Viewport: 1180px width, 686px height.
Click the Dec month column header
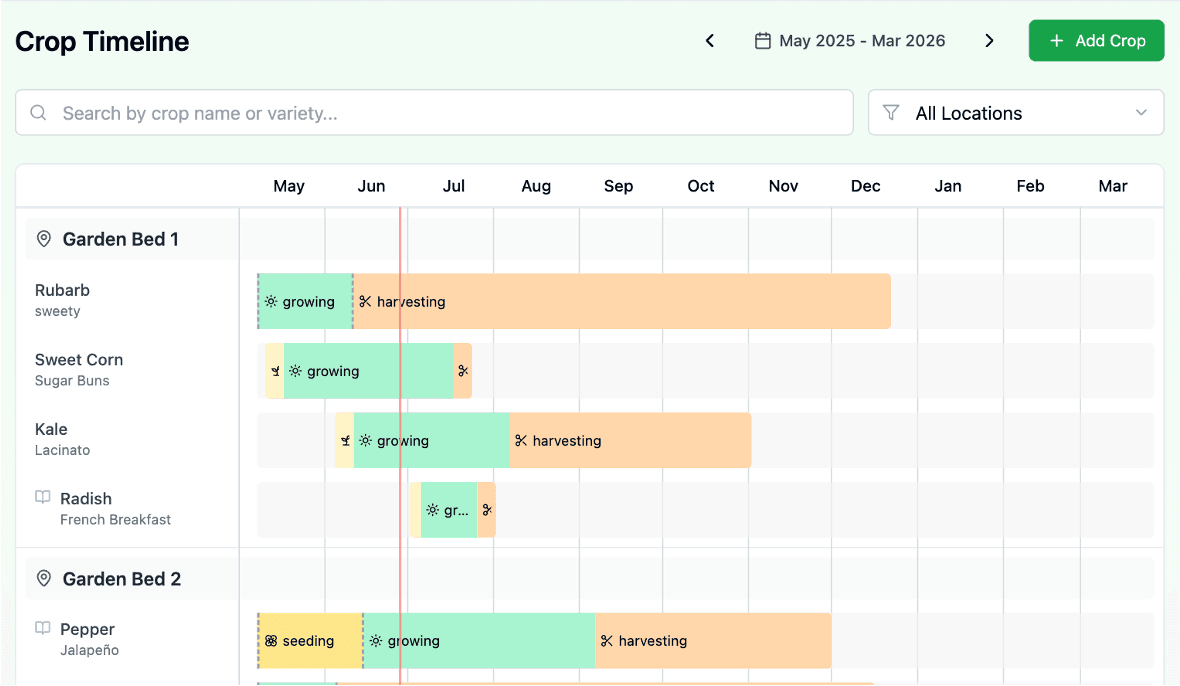coord(865,186)
